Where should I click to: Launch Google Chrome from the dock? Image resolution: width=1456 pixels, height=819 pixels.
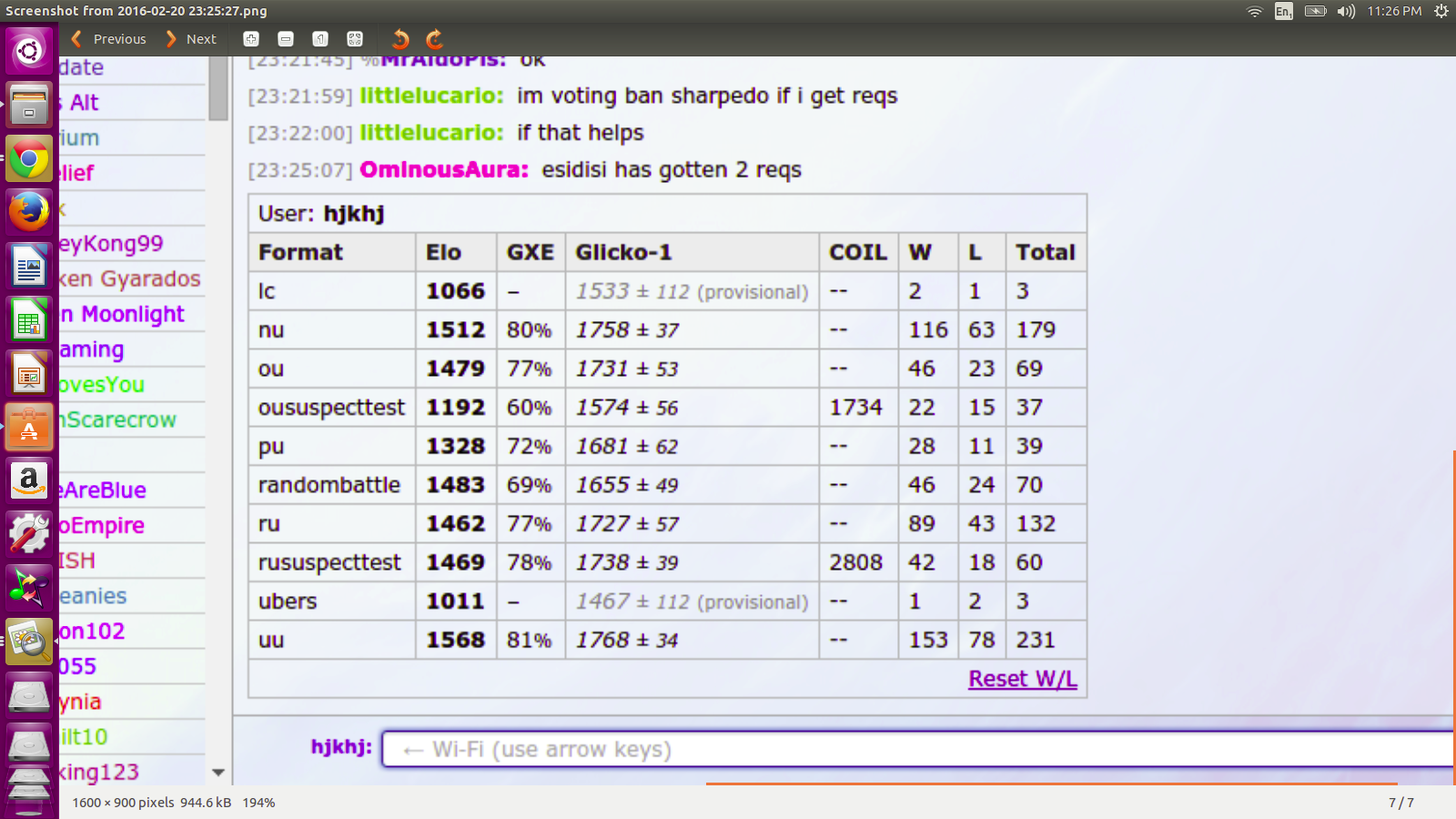click(29, 159)
